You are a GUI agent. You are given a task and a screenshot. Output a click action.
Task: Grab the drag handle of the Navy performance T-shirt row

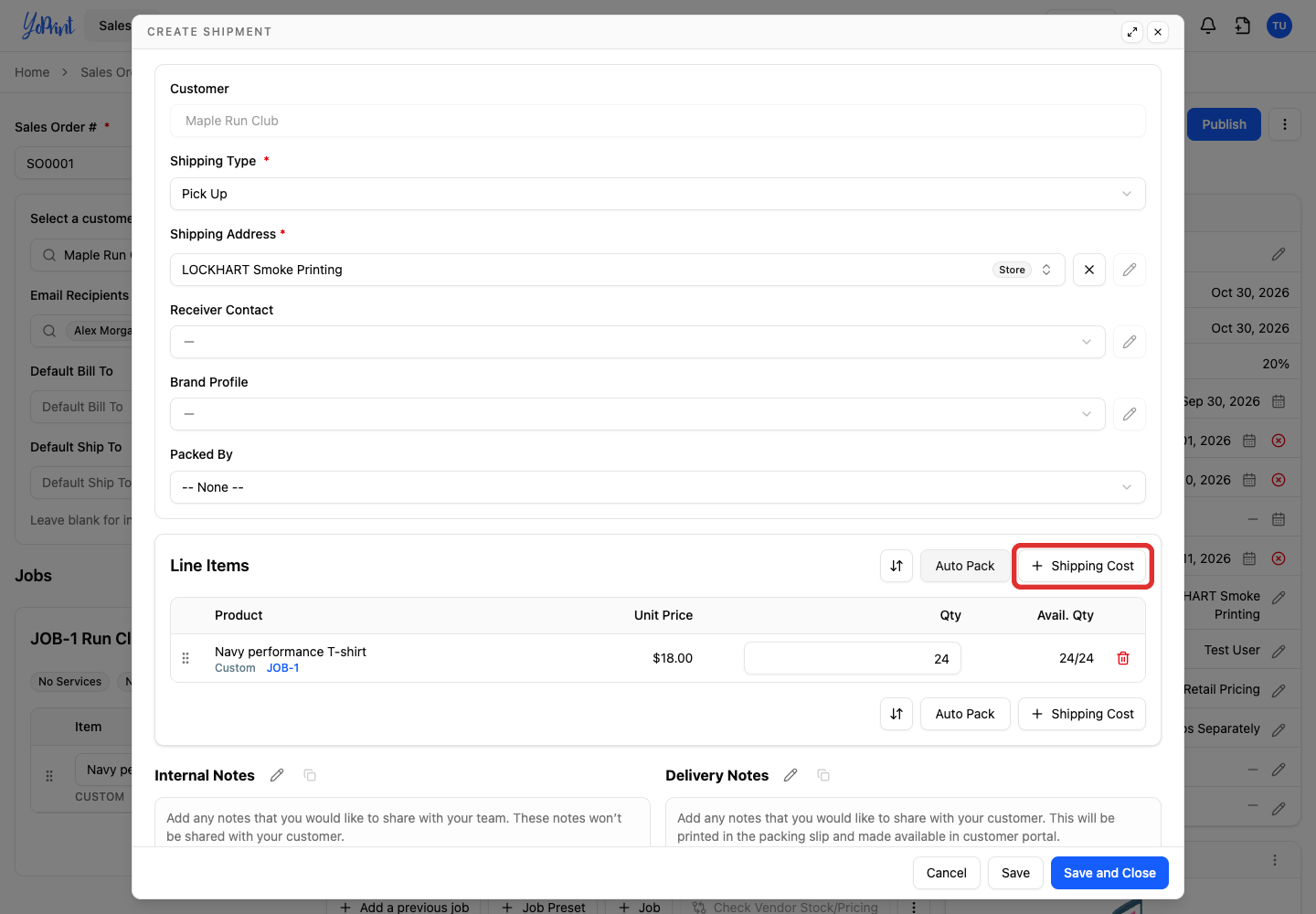186,658
